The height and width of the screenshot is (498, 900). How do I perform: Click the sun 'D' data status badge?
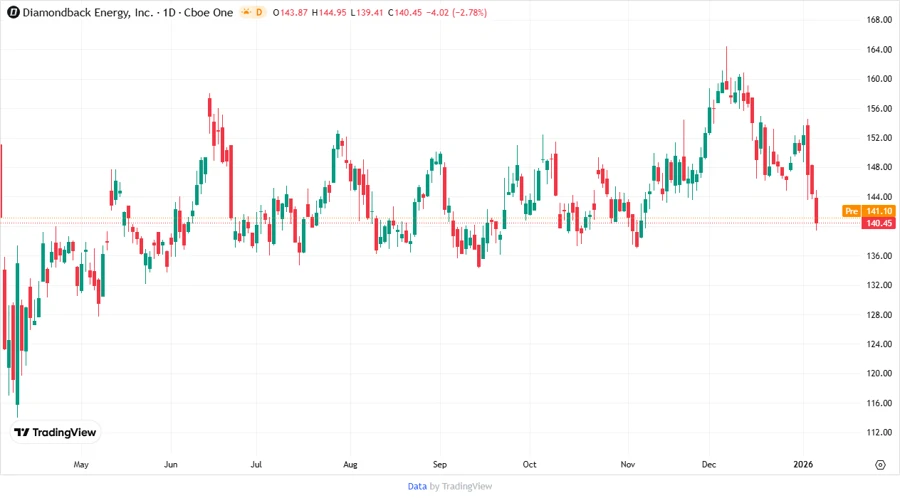253,13
